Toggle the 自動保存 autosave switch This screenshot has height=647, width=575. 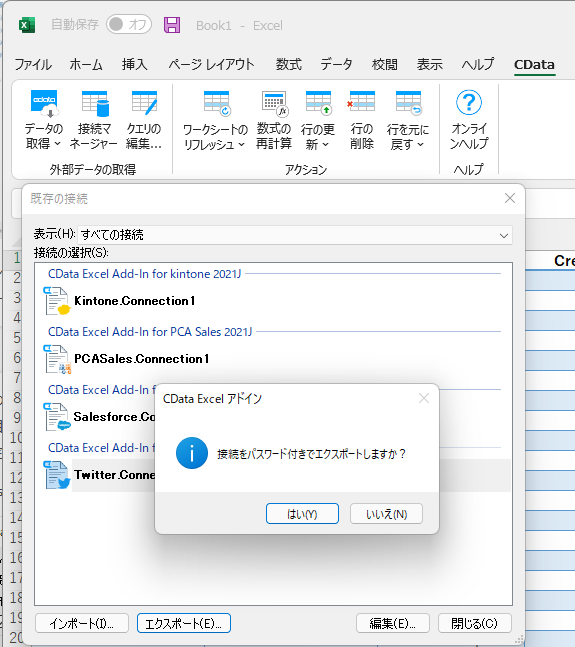pyautogui.click(x=129, y=24)
